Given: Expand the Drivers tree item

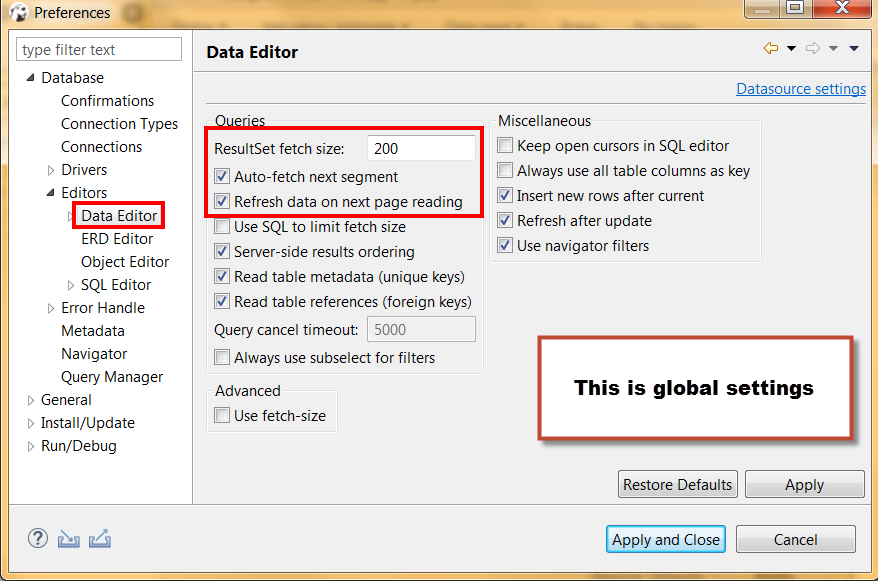Looking at the screenshot, I should tap(50, 169).
